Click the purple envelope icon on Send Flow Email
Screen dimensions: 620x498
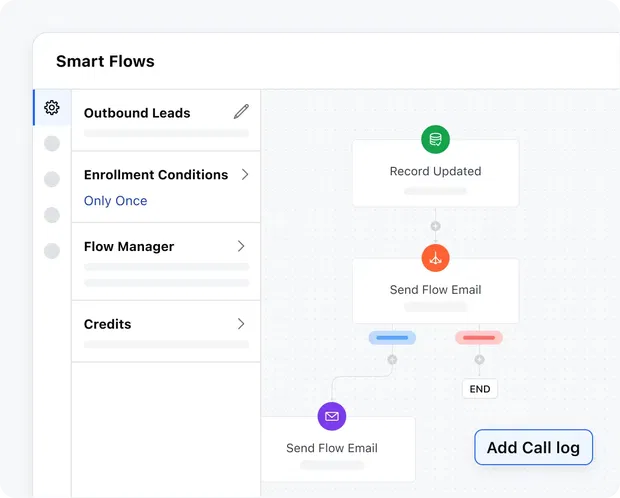(332, 416)
